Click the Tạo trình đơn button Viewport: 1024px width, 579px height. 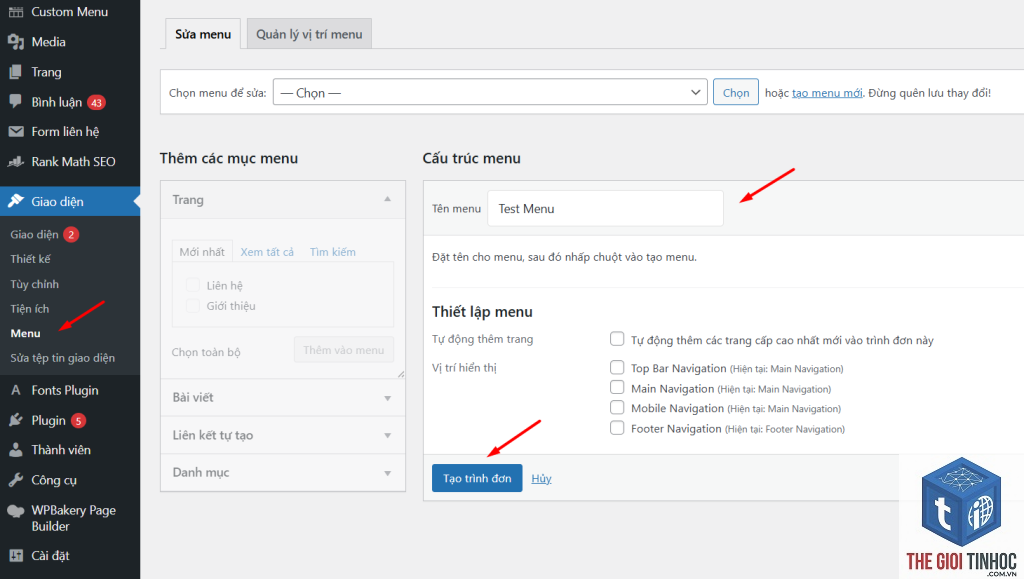click(x=477, y=478)
